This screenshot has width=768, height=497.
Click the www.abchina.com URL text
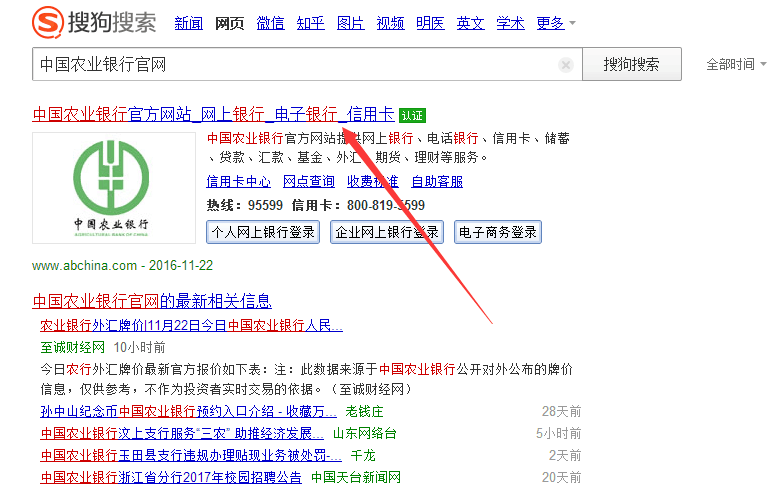pyautogui.click(x=84, y=265)
